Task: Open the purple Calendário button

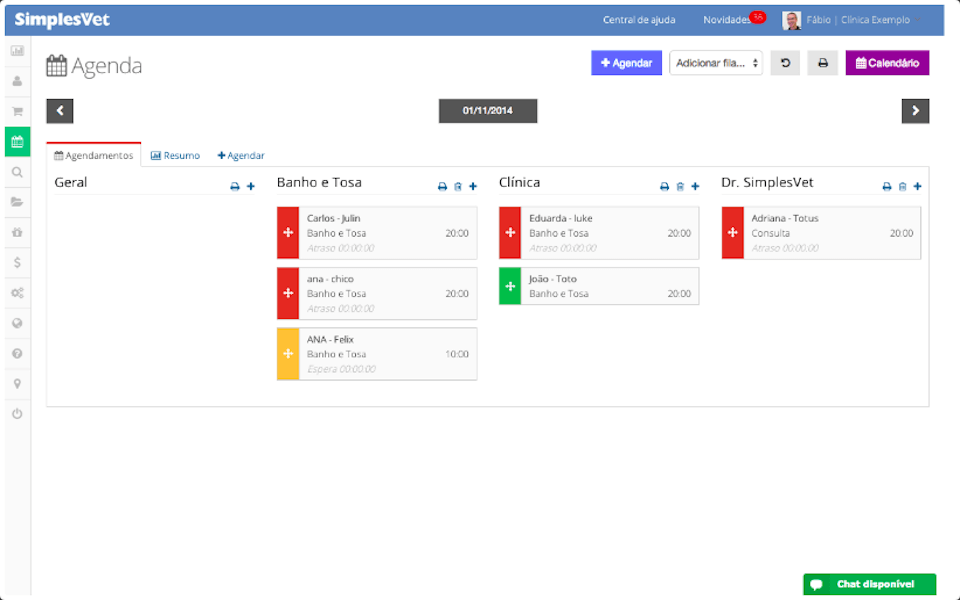Action: tap(886, 62)
